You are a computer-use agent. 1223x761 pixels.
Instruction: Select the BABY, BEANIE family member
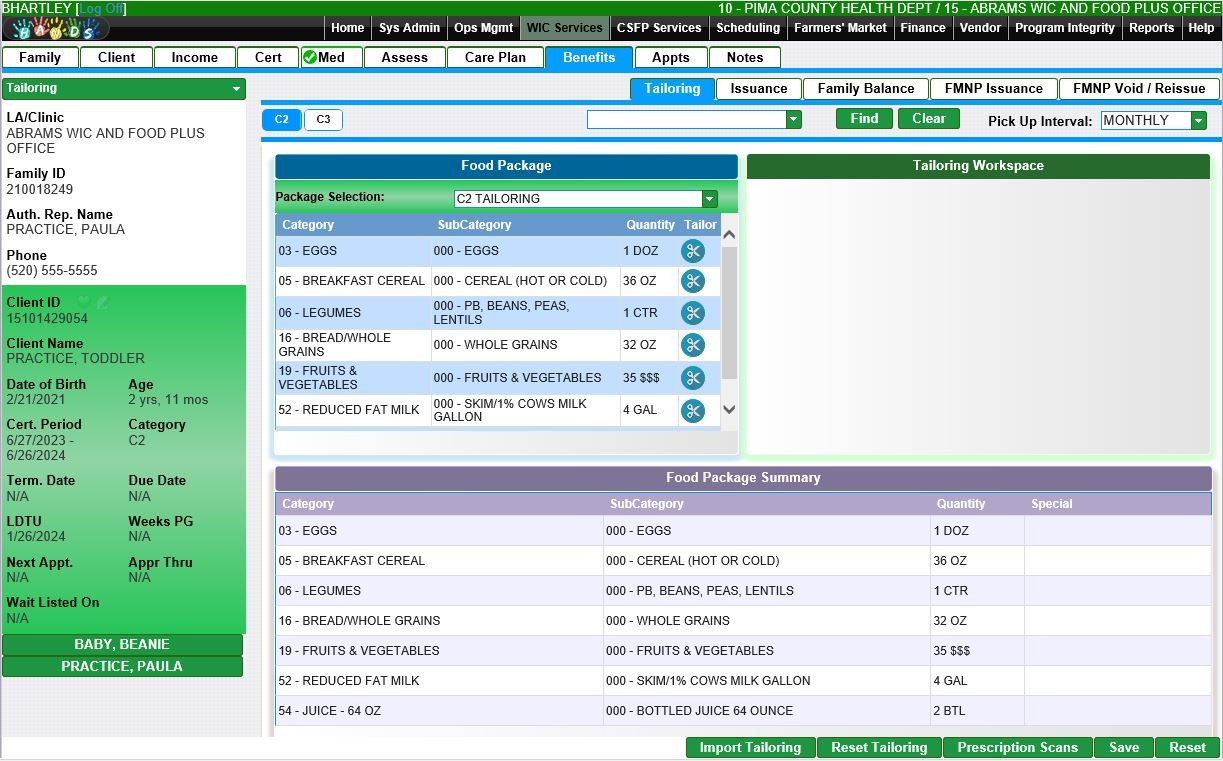tap(122, 645)
